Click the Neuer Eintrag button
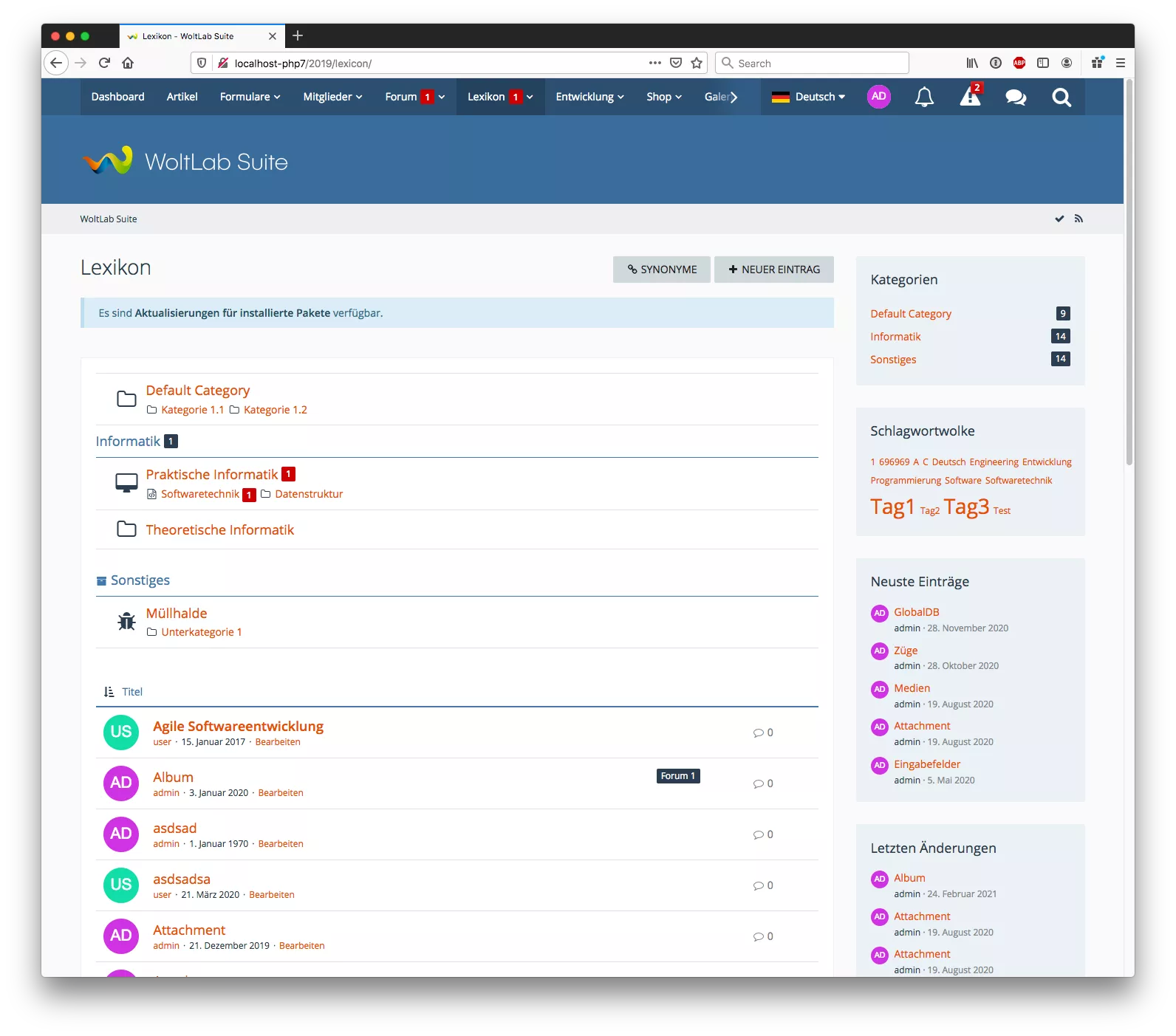 773,270
